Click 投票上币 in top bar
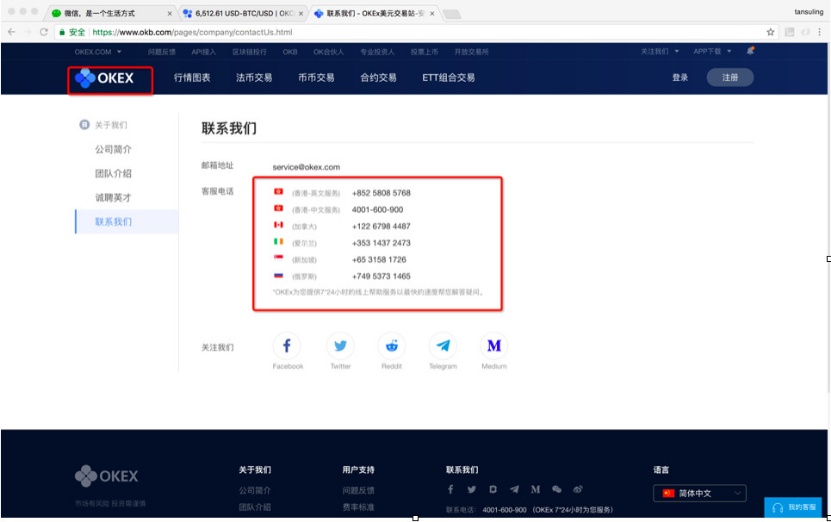 [424, 52]
